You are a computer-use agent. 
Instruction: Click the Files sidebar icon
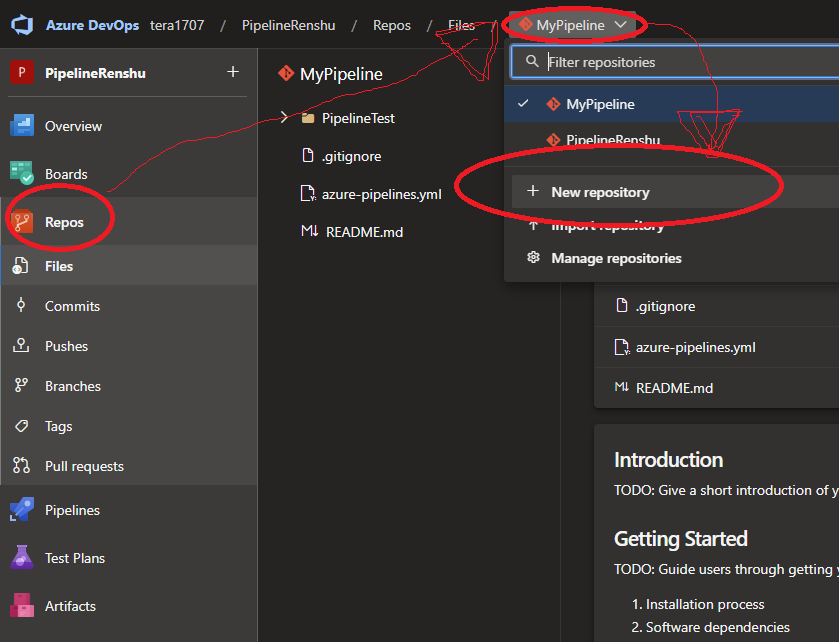point(21,265)
